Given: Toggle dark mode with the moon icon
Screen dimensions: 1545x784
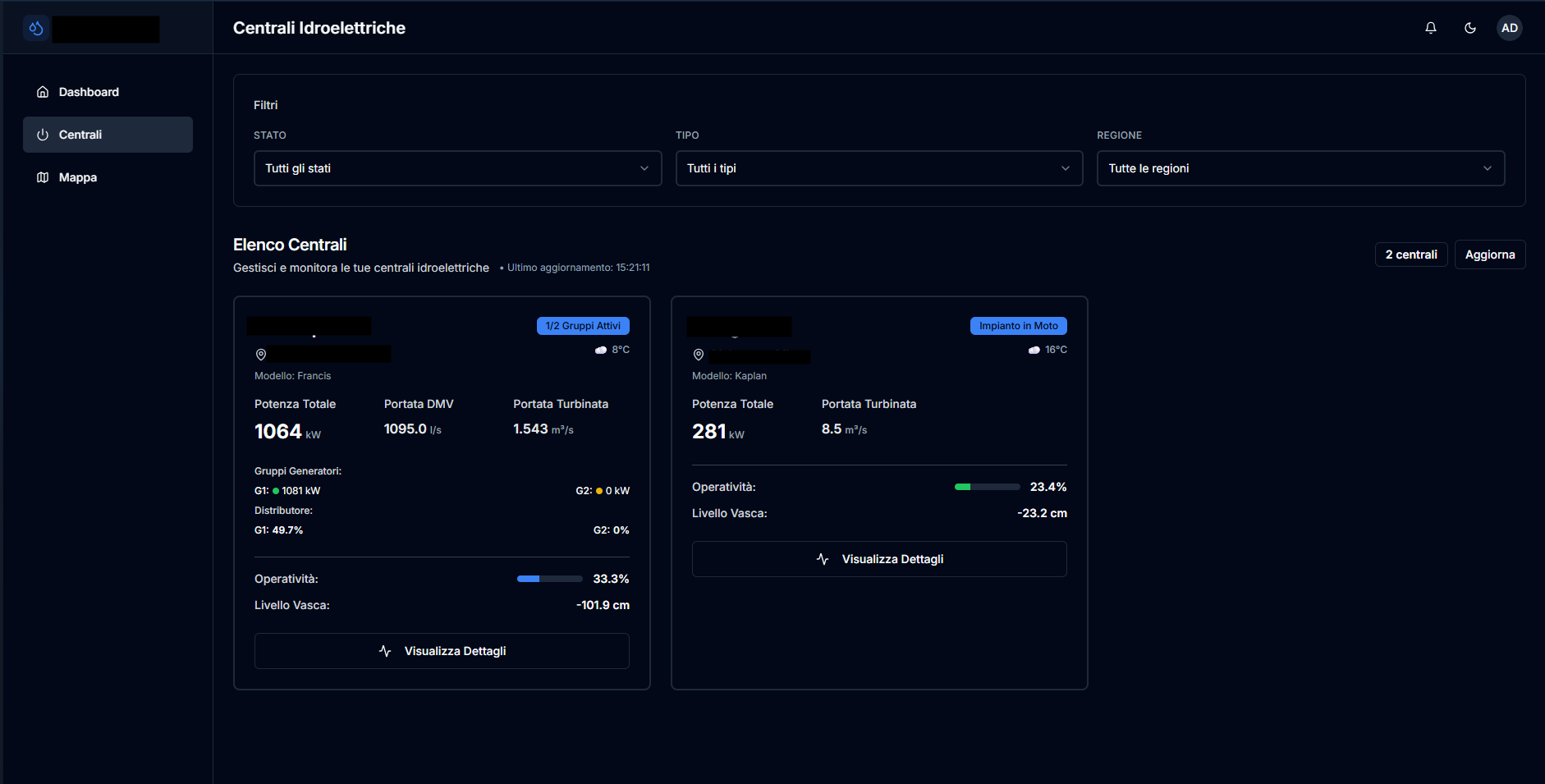Looking at the screenshot, I should (1470, 27).
